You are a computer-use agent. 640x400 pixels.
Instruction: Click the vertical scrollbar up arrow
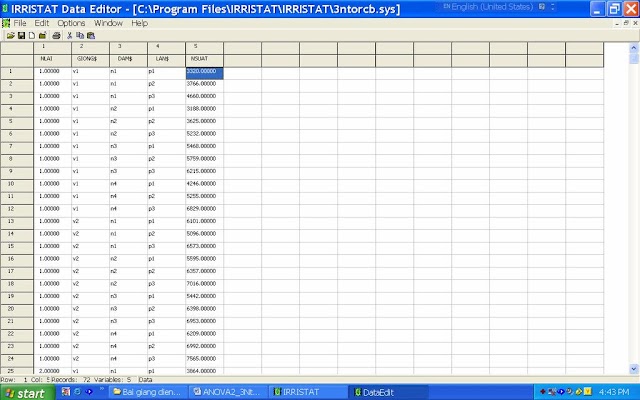click(x=634, y=48)
